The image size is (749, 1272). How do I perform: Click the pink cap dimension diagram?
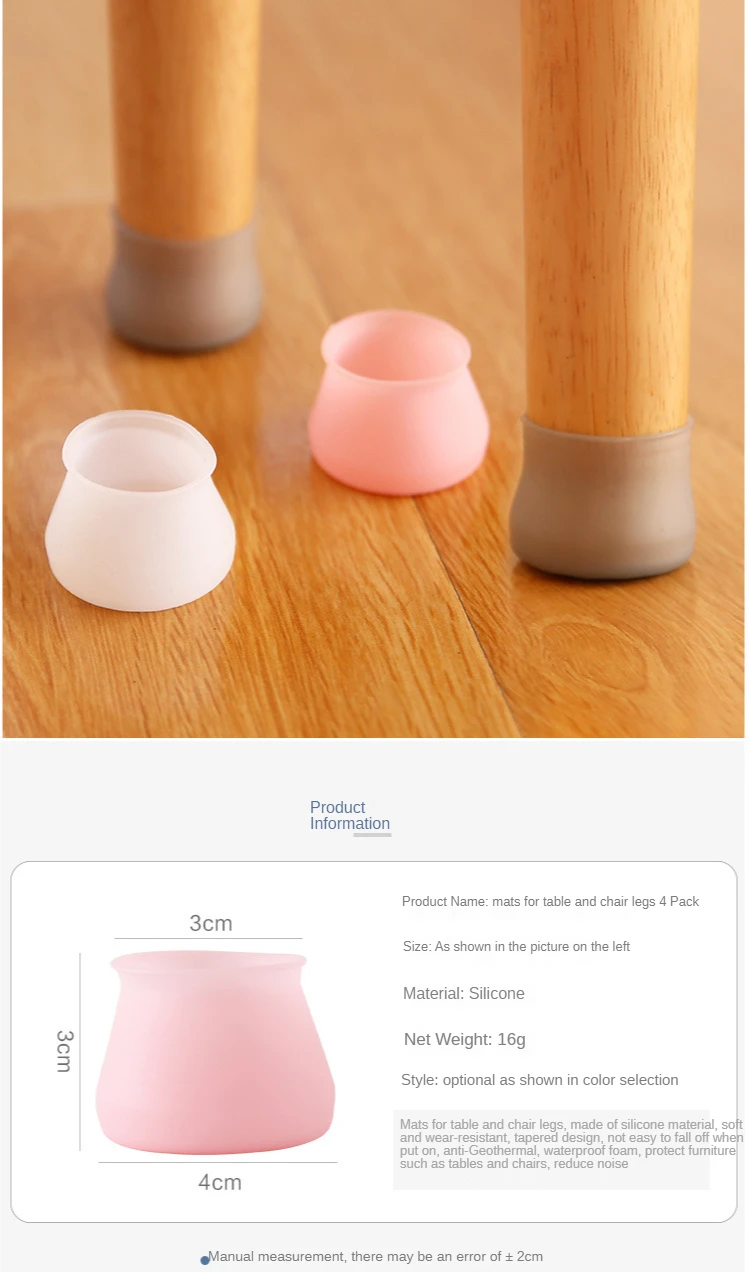tap(215, 1051)
